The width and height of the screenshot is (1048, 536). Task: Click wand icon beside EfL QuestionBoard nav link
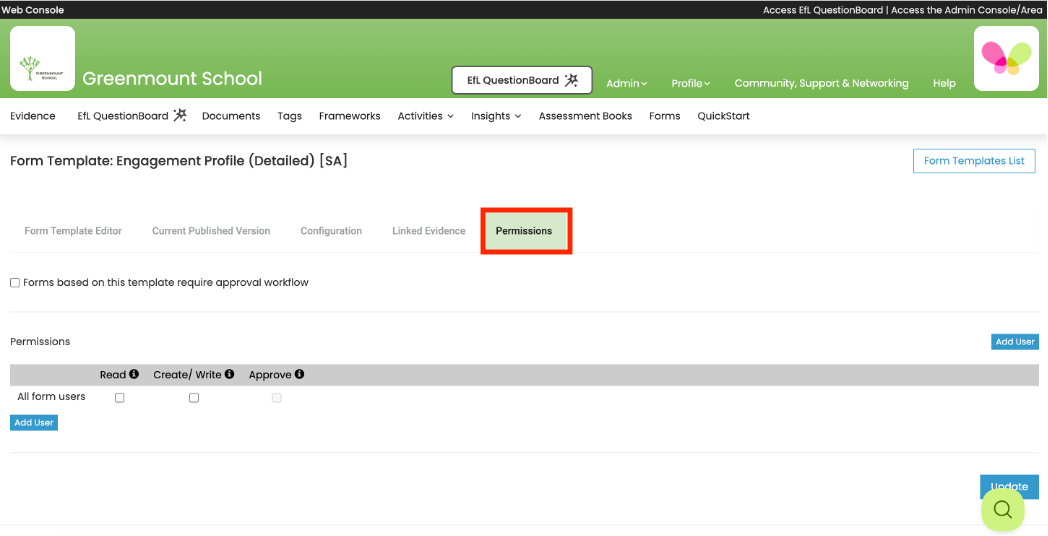180,115
